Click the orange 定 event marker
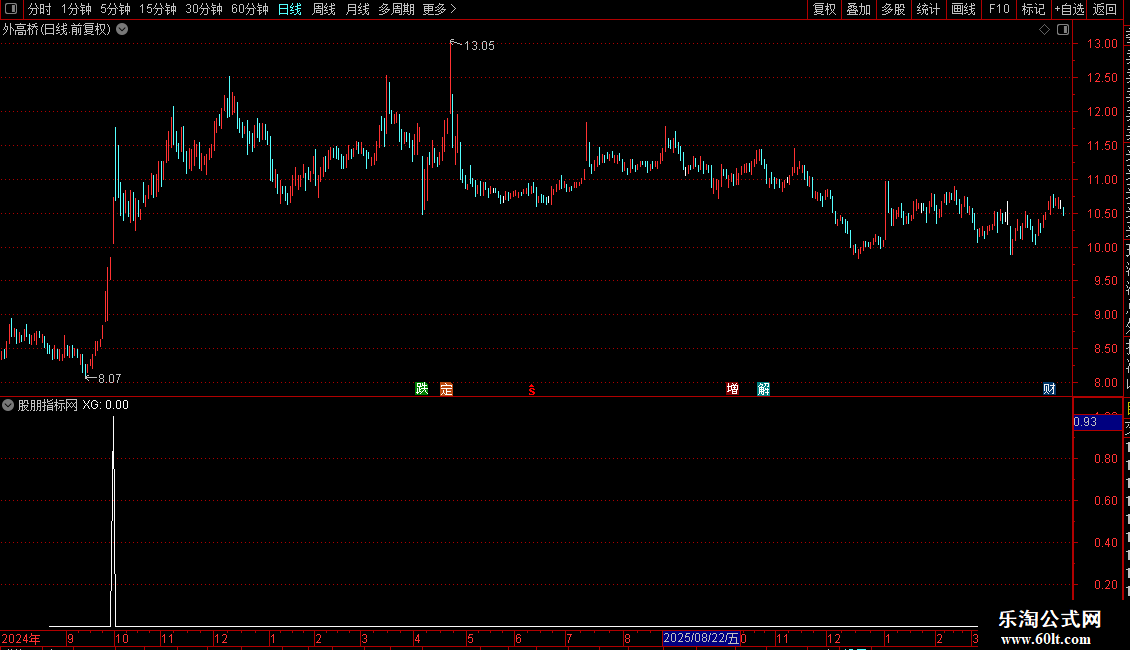Viewport: 1130px width, 650px height. (x=447, y=389)
